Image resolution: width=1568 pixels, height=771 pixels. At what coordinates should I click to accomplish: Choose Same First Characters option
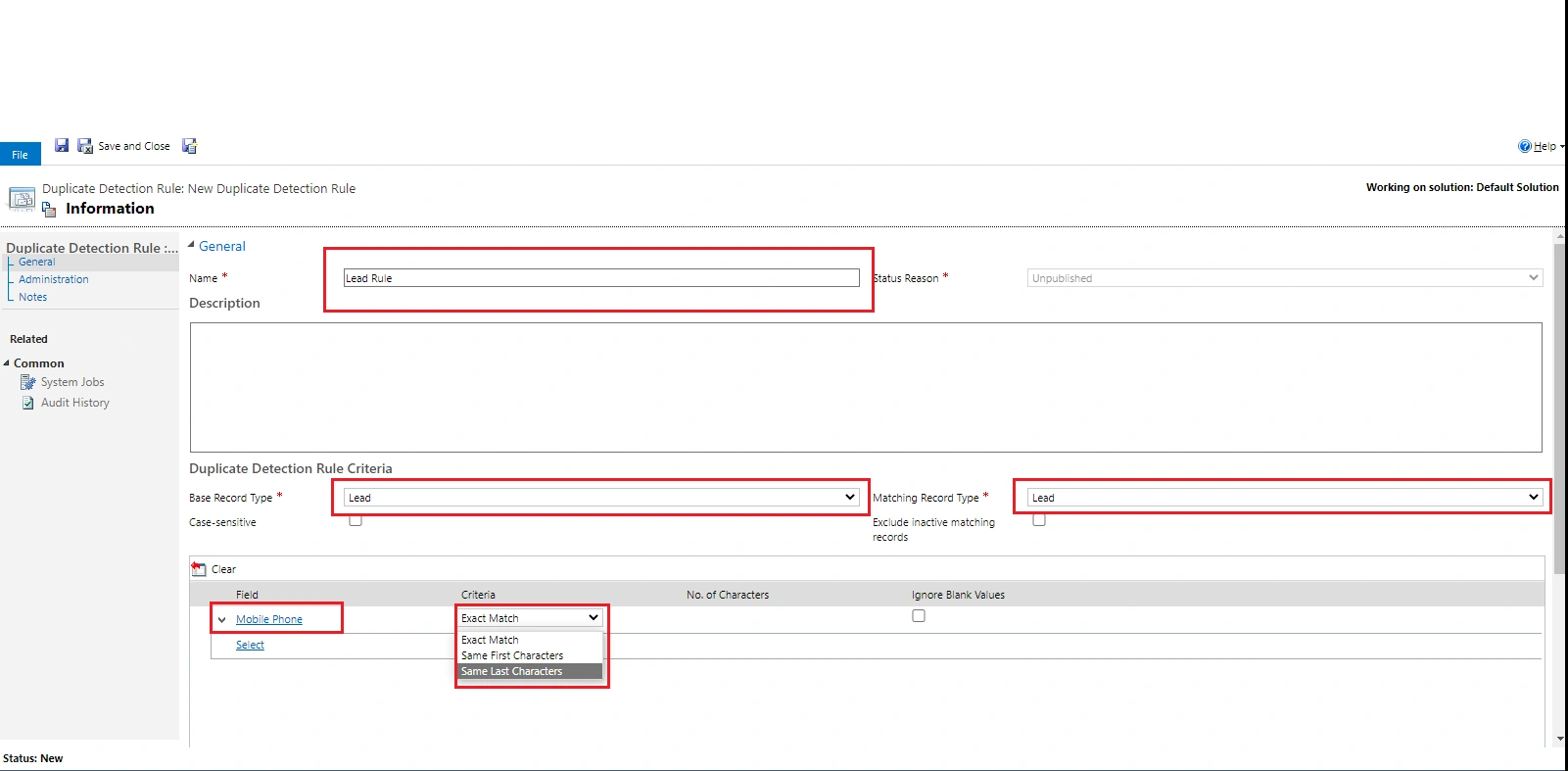click(x=530, y=655)
